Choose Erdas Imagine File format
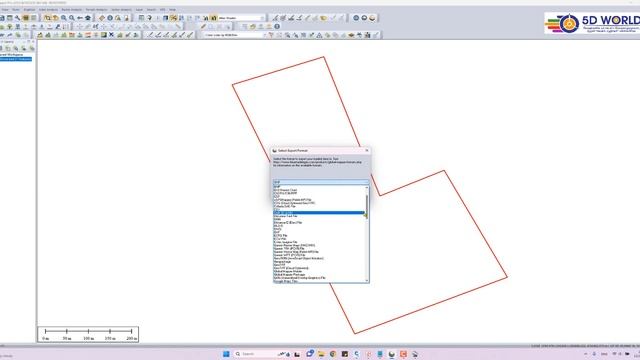This screenshot has width=640, height=360. pyautogui.click(x=286, y=242)
